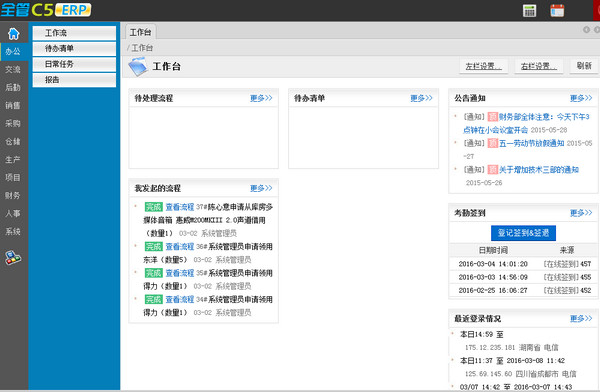Viewport: 600px width, 392px height.
Task: Open the 关于增加技术三部的通知 link
Action: (539, 170)
